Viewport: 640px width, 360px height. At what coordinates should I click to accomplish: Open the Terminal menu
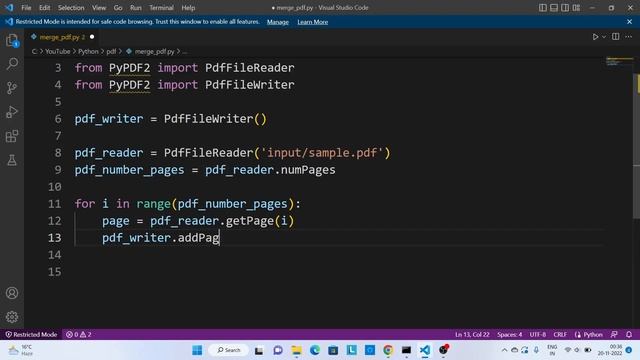161,8
